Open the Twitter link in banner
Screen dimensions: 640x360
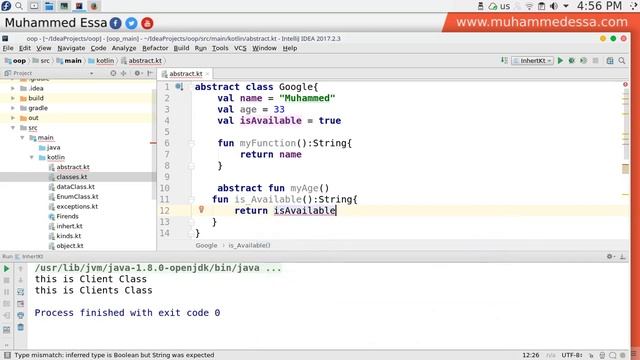[x=131, y=23]
